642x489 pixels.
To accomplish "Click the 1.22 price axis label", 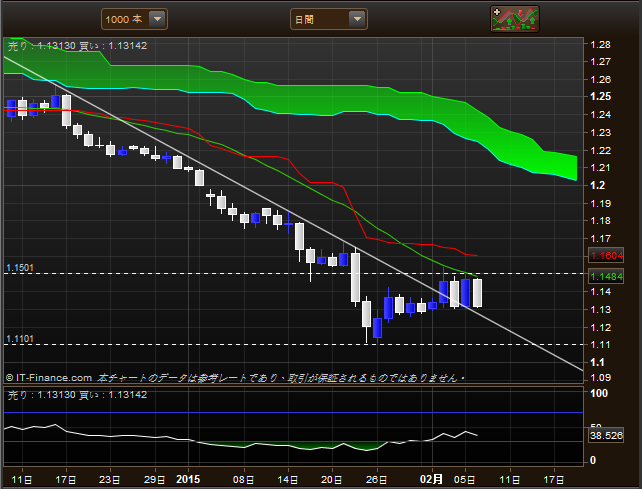I will point(600,150).
